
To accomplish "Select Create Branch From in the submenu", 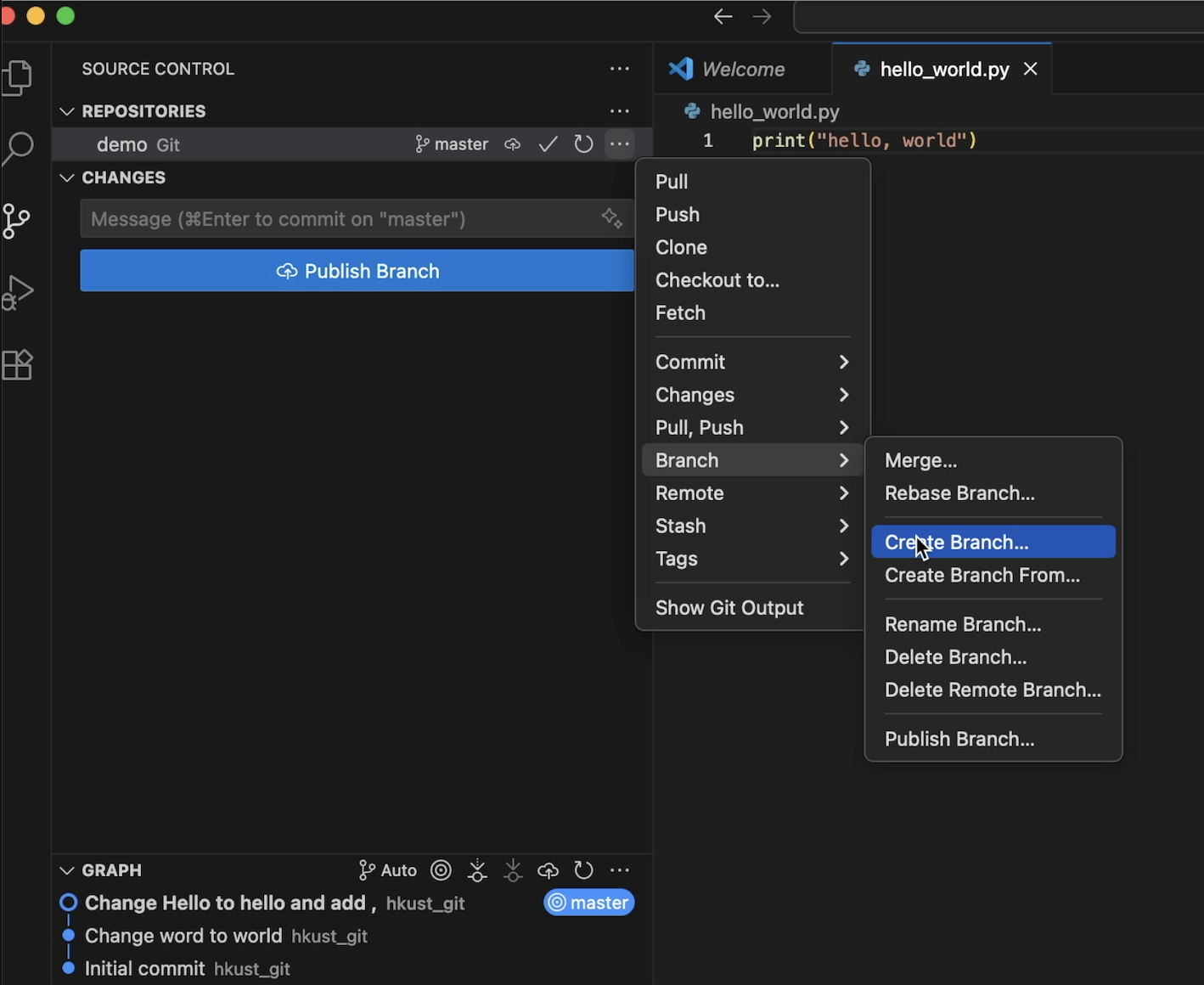I will coord(982,575).
